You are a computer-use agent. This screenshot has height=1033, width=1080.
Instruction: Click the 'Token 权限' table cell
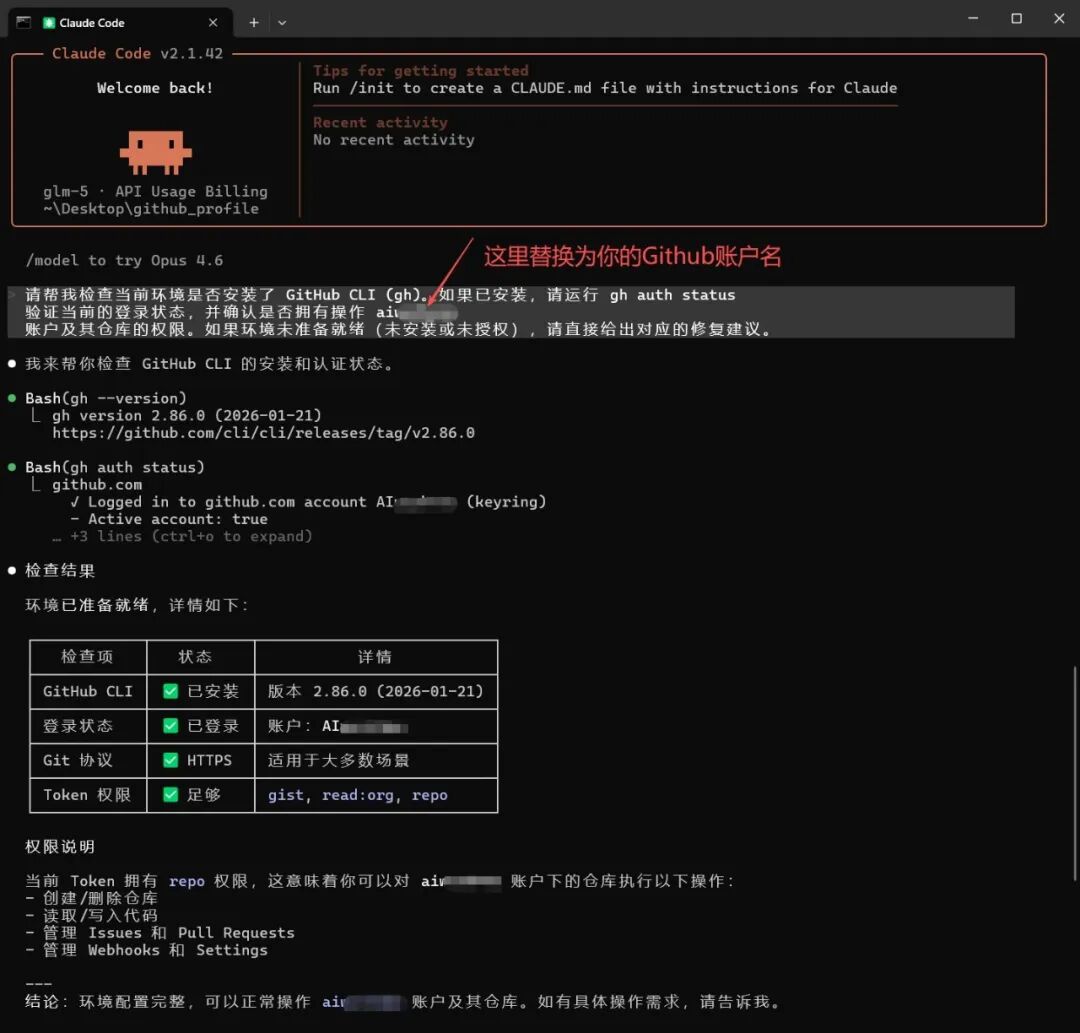[x=87, y=795]
